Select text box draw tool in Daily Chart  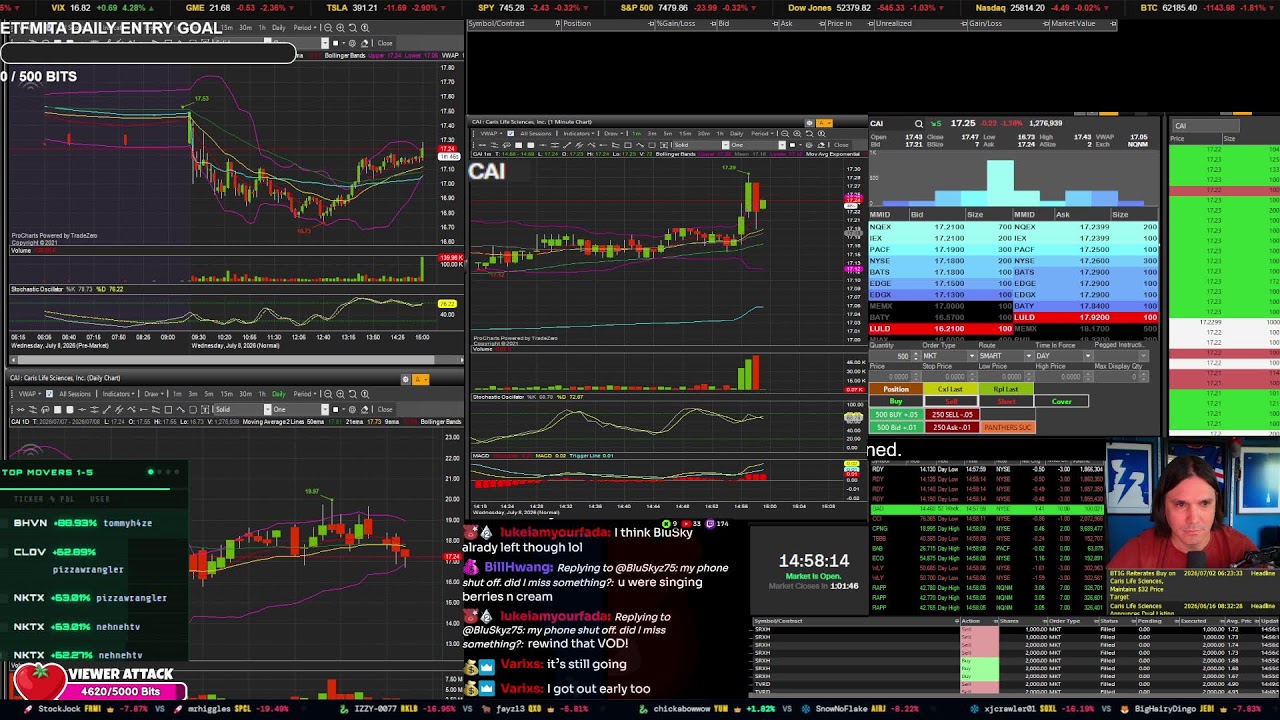pyautogui.click(x=205, y=409)
